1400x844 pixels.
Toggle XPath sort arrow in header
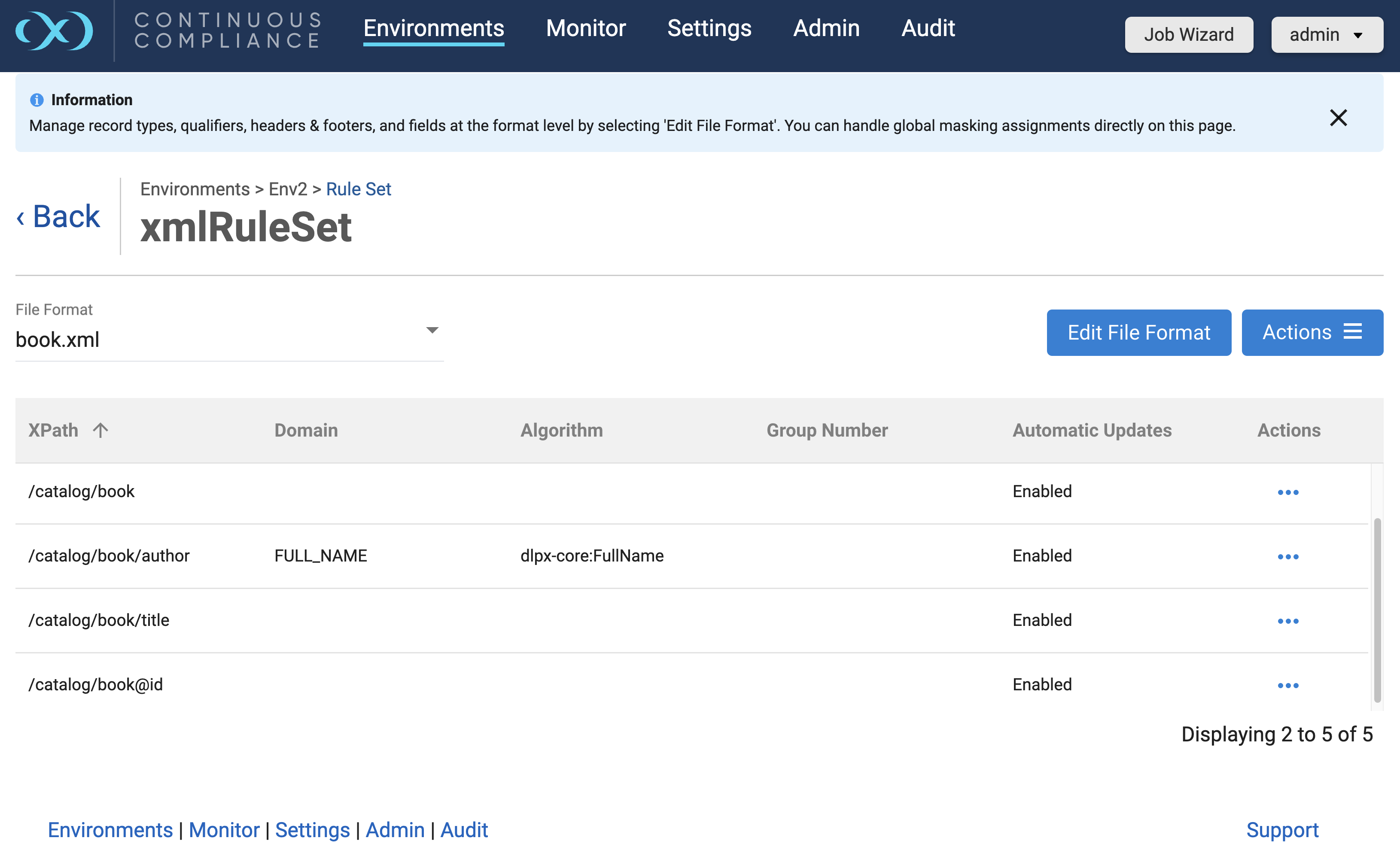(x=100, y=430)
